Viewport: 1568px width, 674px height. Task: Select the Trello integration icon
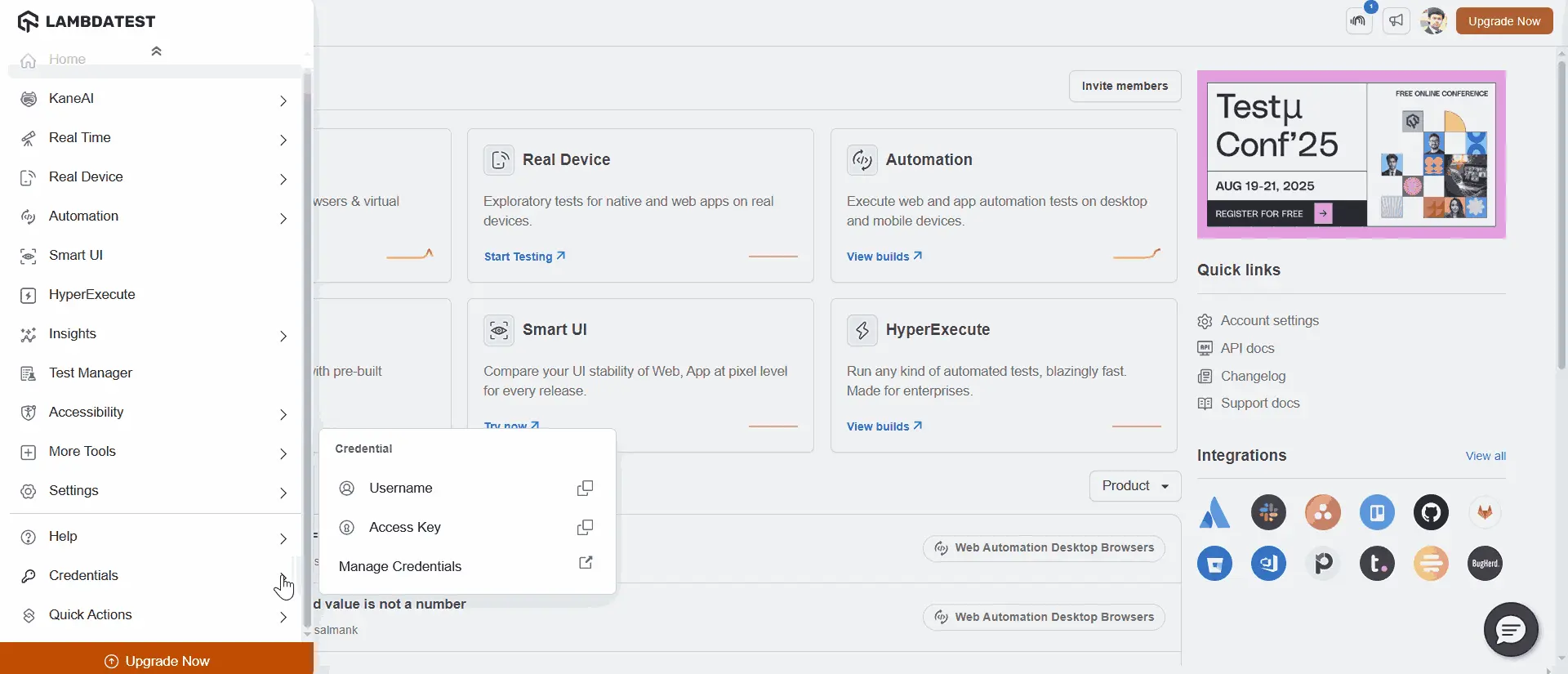(1377, 512)
